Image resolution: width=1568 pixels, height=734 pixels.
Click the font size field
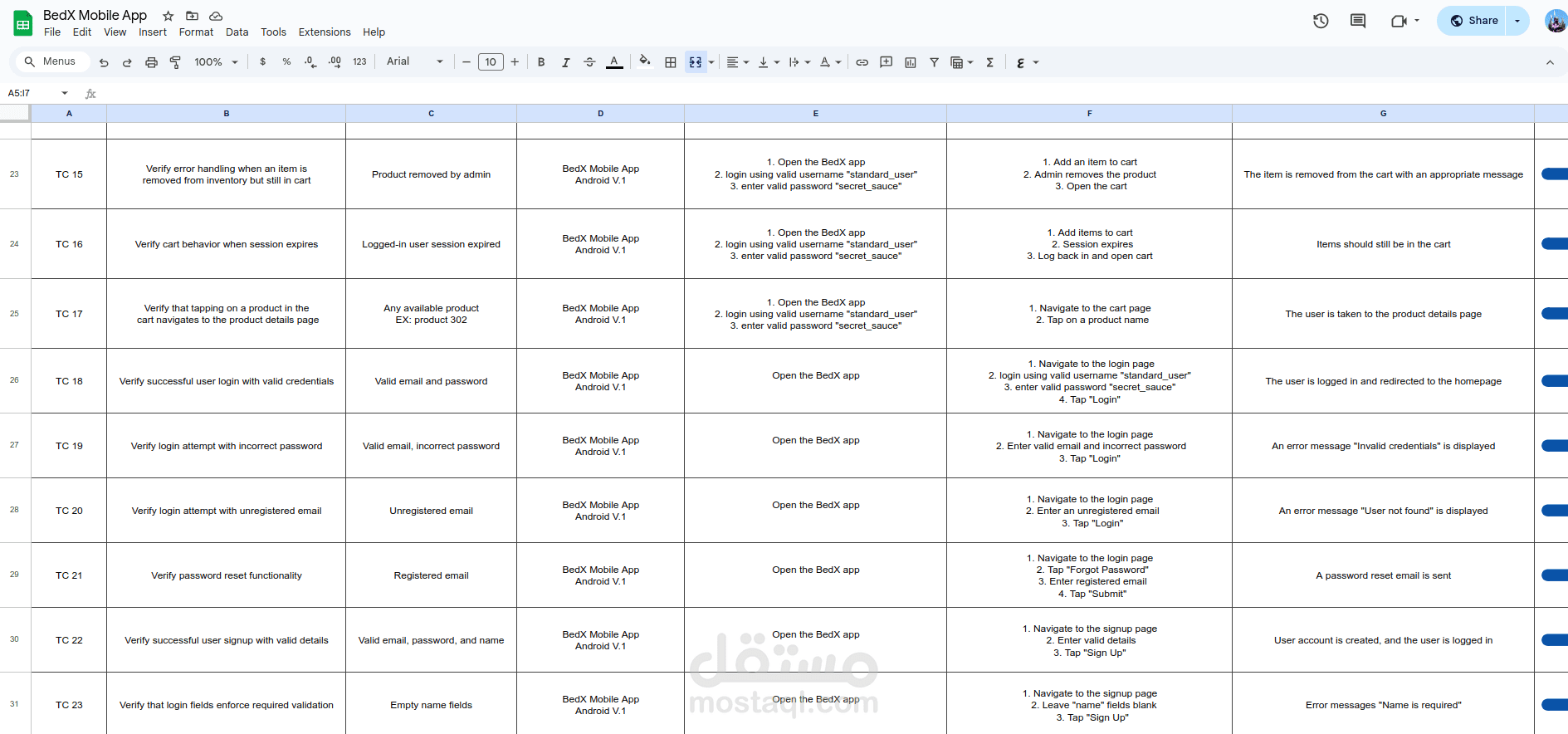click(x=491, y=62)
